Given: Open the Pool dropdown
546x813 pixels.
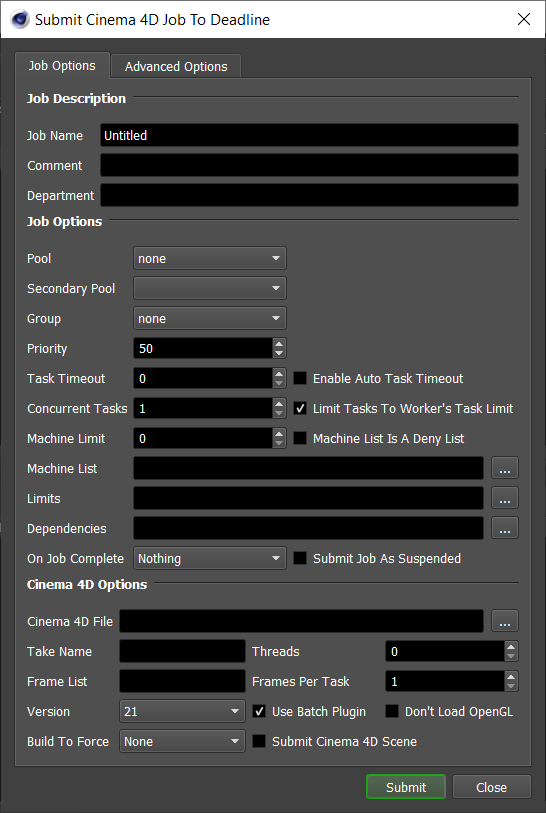Looking at the screenshot, I should pos(209,258).
